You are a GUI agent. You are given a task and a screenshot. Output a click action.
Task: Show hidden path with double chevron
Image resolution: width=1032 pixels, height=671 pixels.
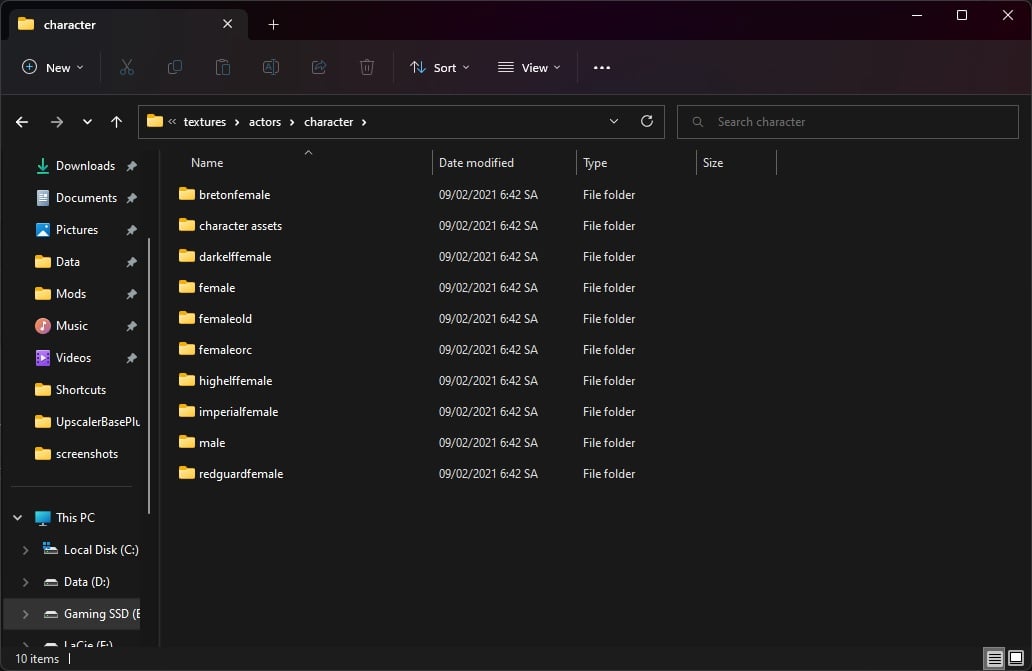pyautogui.click(x=172, y=122)
